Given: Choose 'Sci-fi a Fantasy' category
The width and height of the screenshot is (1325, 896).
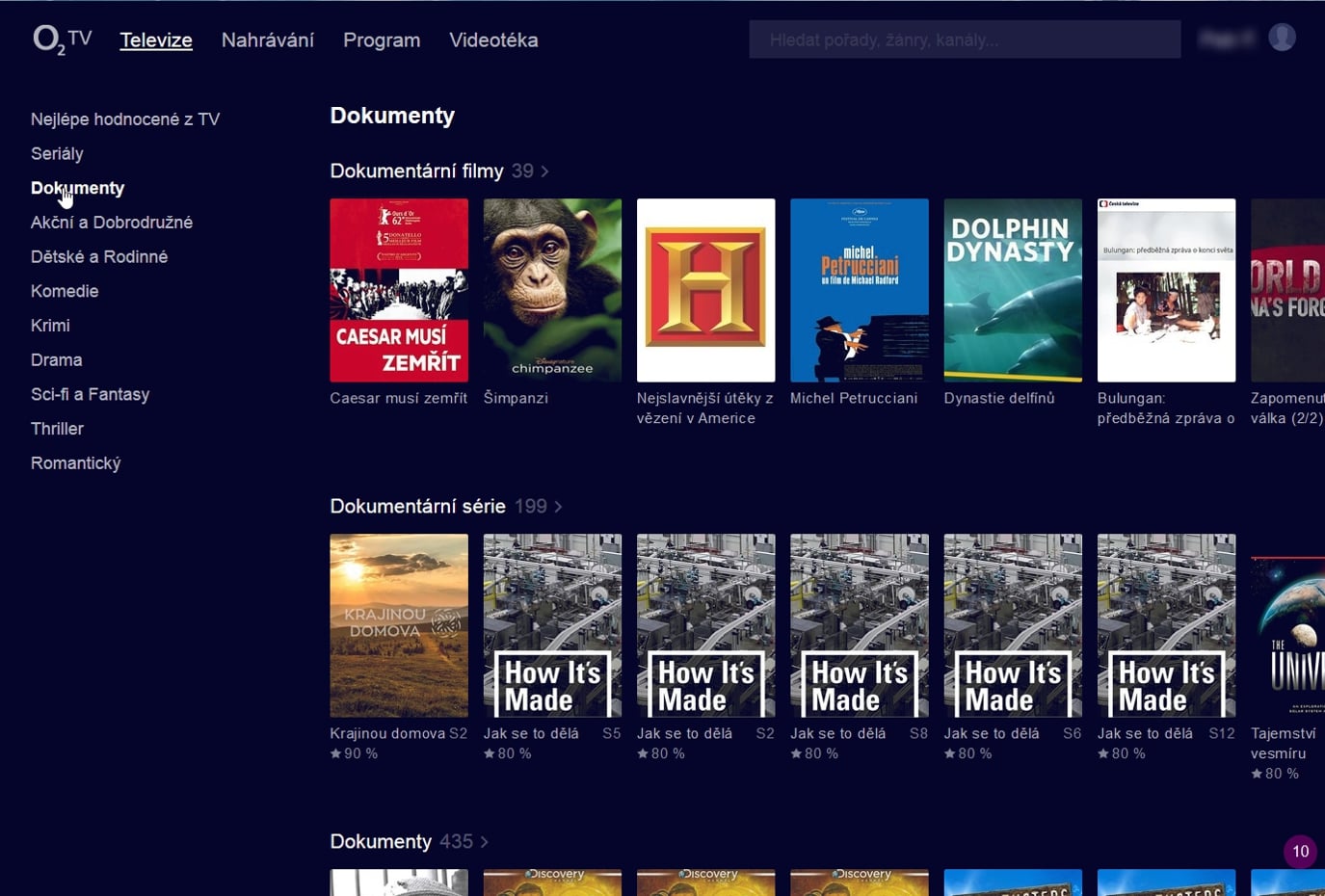Looking at the screenshot, I should tap(90, 394).
